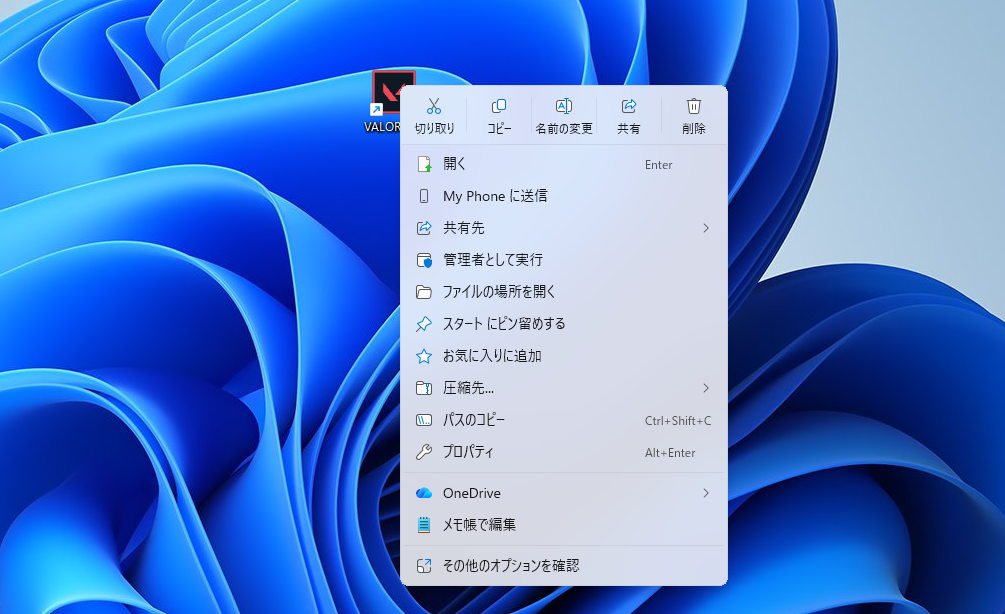Expand the 圧縮先... submenu arrow

(x=705, y=388)
